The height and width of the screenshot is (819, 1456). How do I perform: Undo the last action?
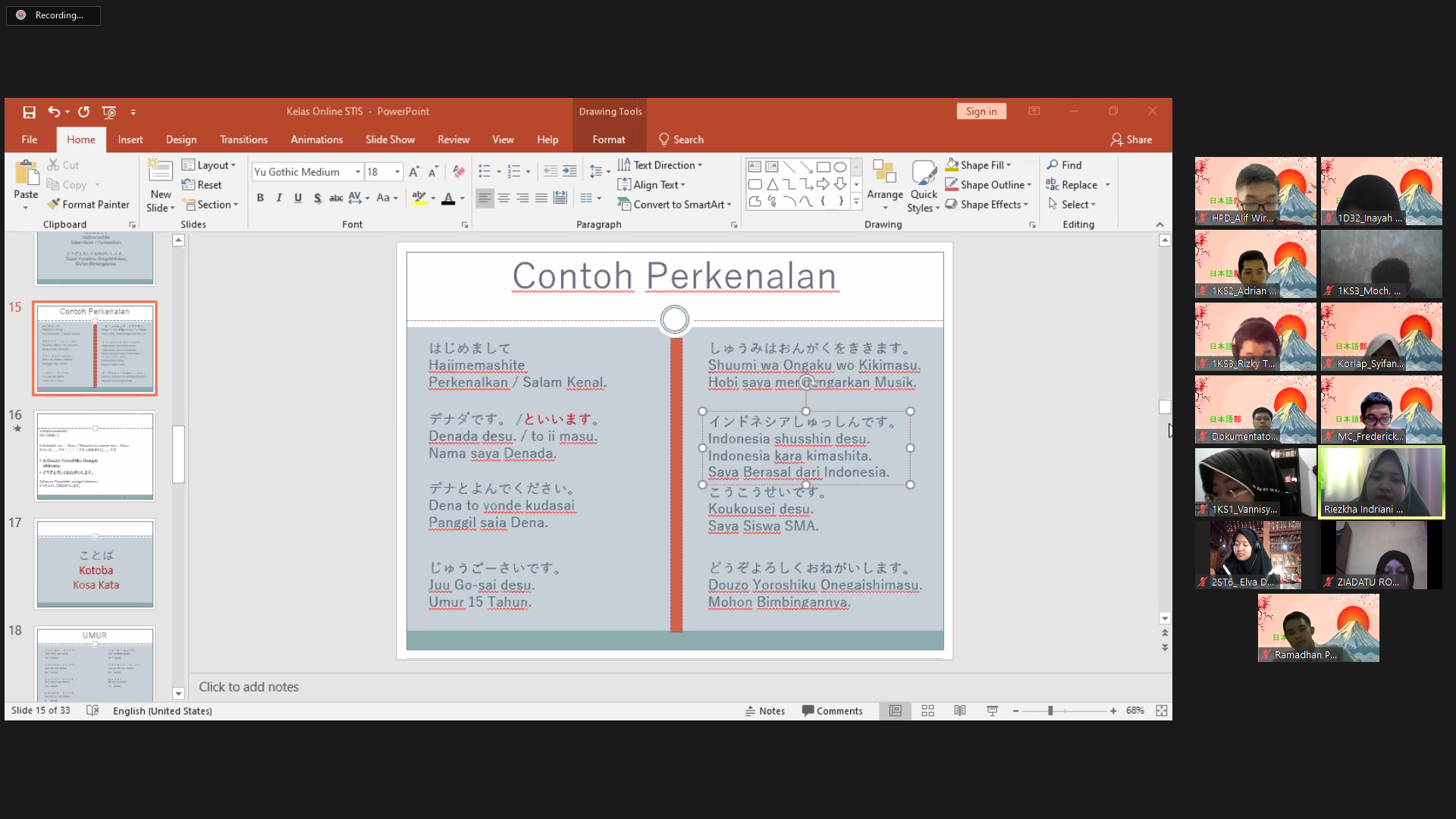(x=54, y=112)
